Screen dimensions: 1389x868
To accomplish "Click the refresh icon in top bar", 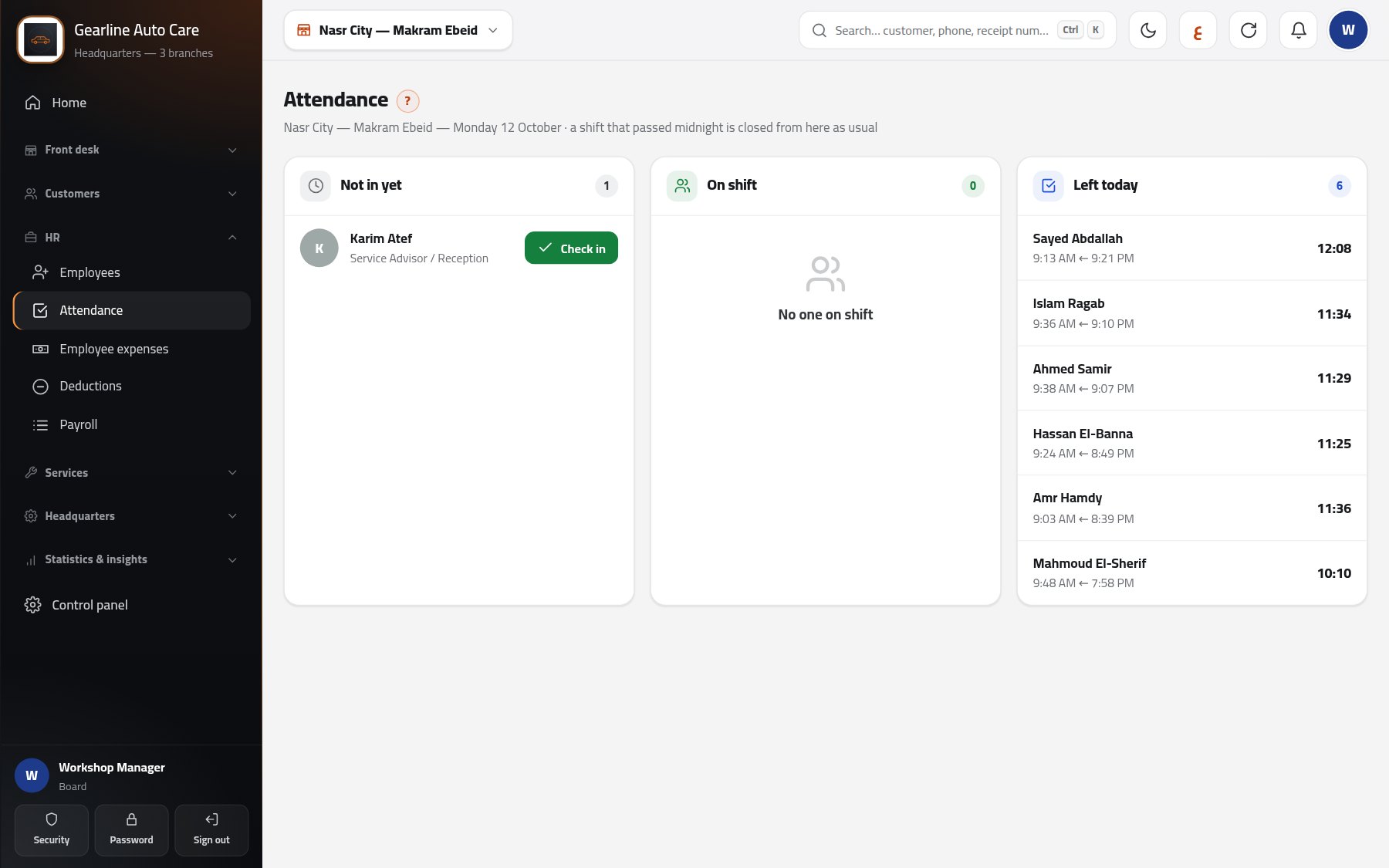I will click(1248, 30).
